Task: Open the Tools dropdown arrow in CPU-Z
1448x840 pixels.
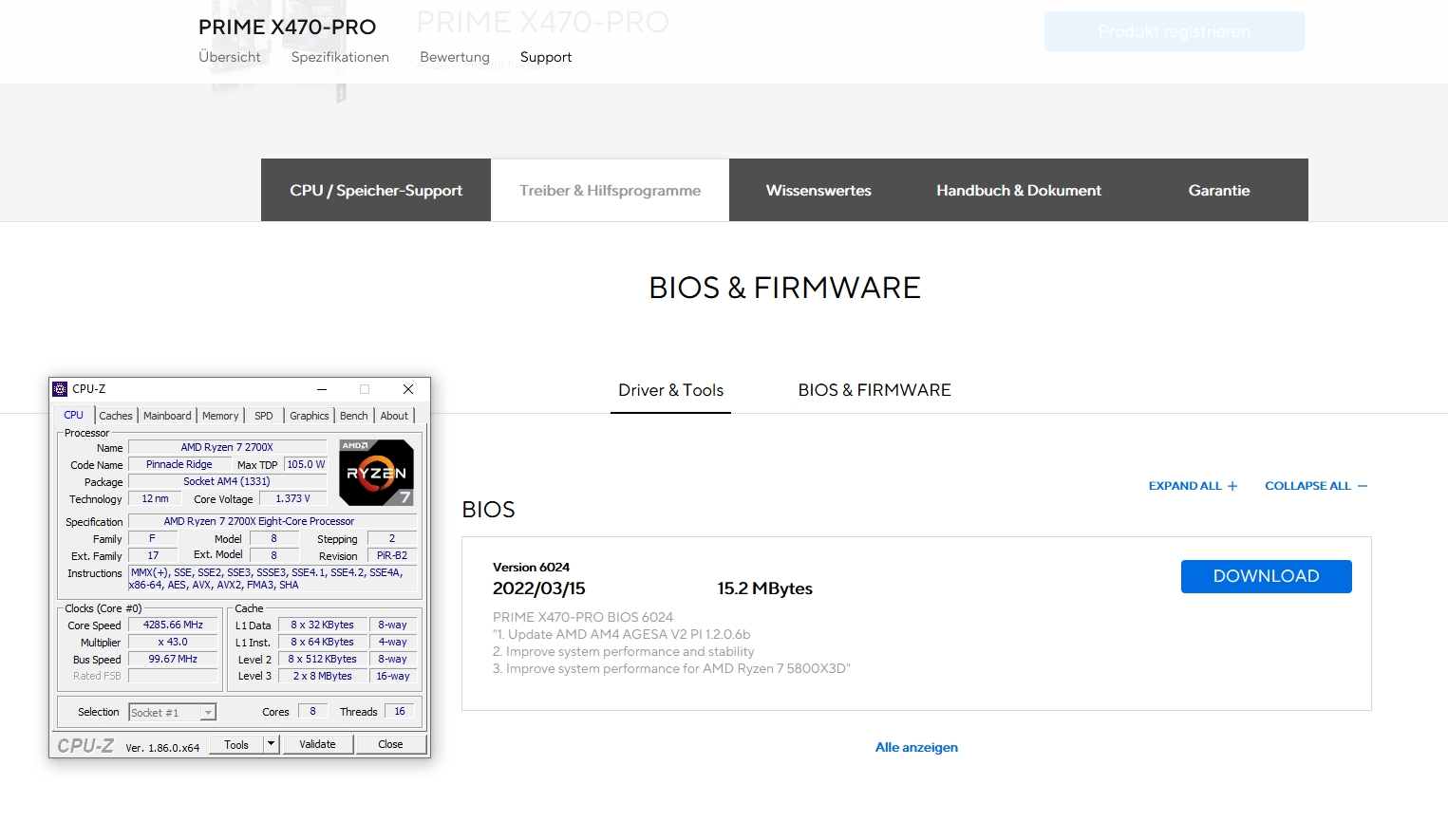Action: (x=271, y=744)
